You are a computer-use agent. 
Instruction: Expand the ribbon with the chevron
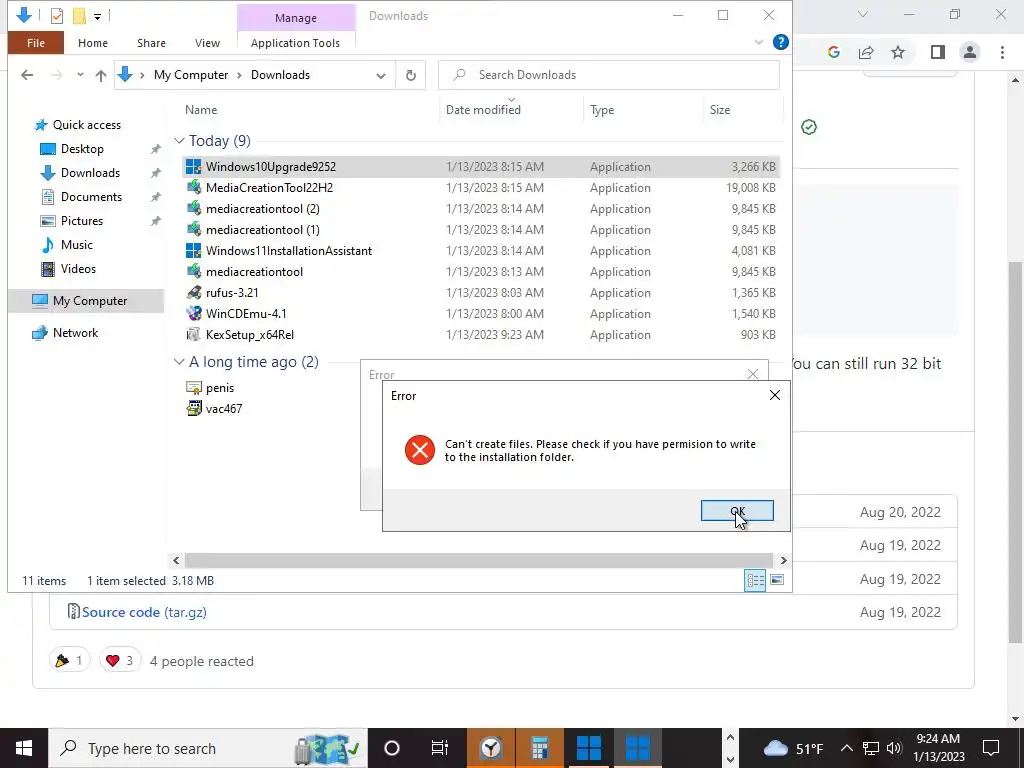(759, 42)
